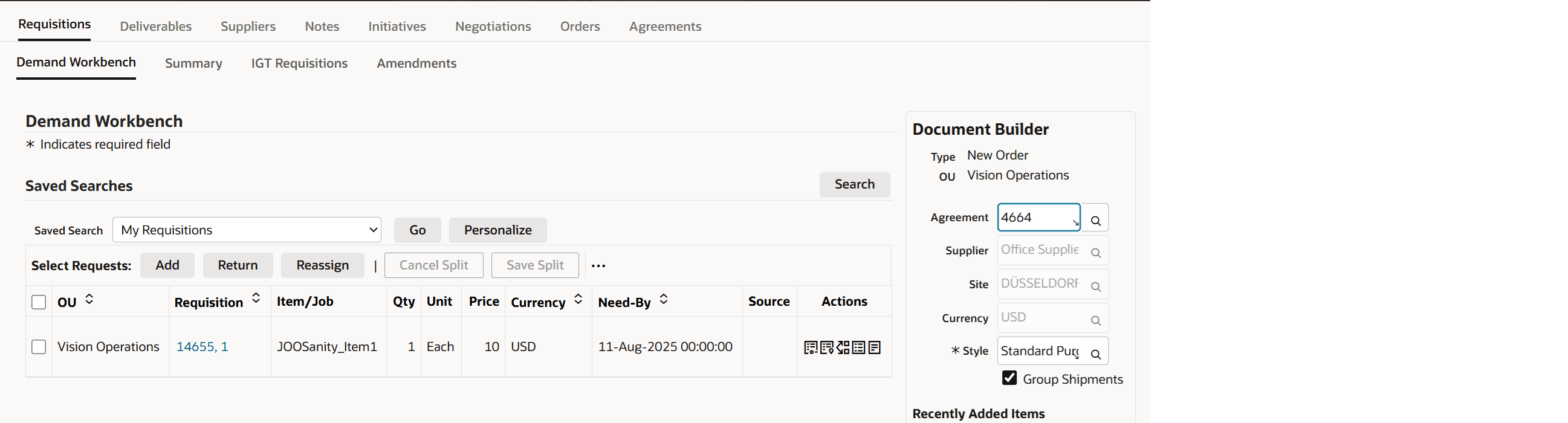Screen dimensions: 1568x423
Task: Click the Currency search magnifier icon
Action: (x=1095, y=320)
